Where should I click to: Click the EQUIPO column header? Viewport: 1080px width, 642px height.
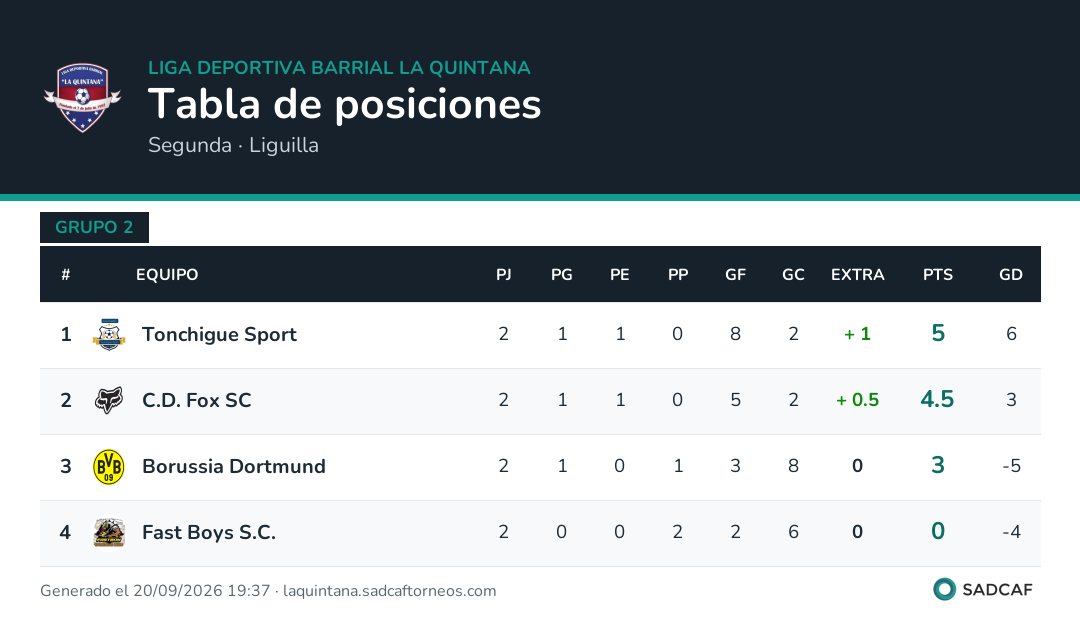[x=167, y=275]
